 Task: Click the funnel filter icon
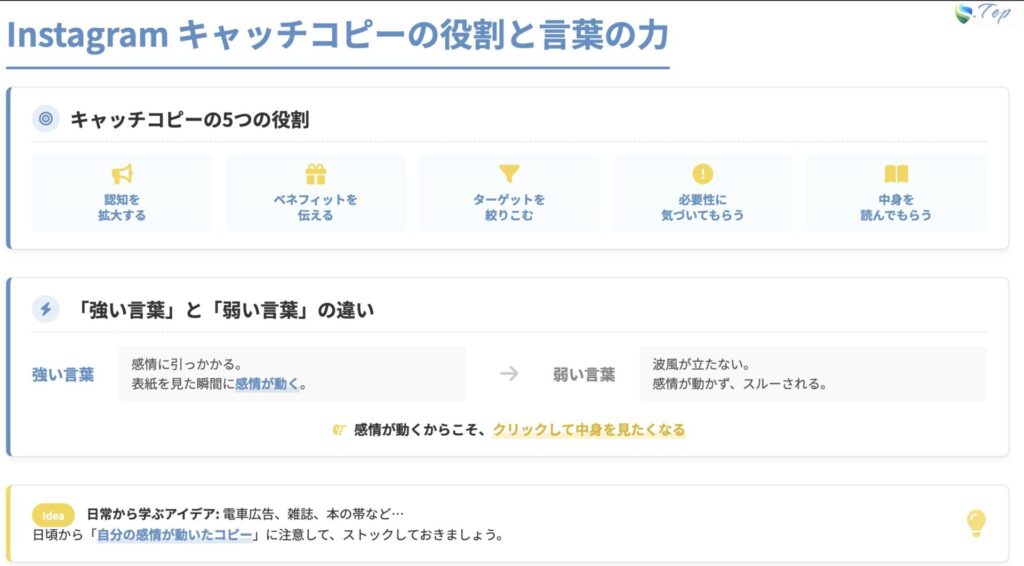click(509, 174)
